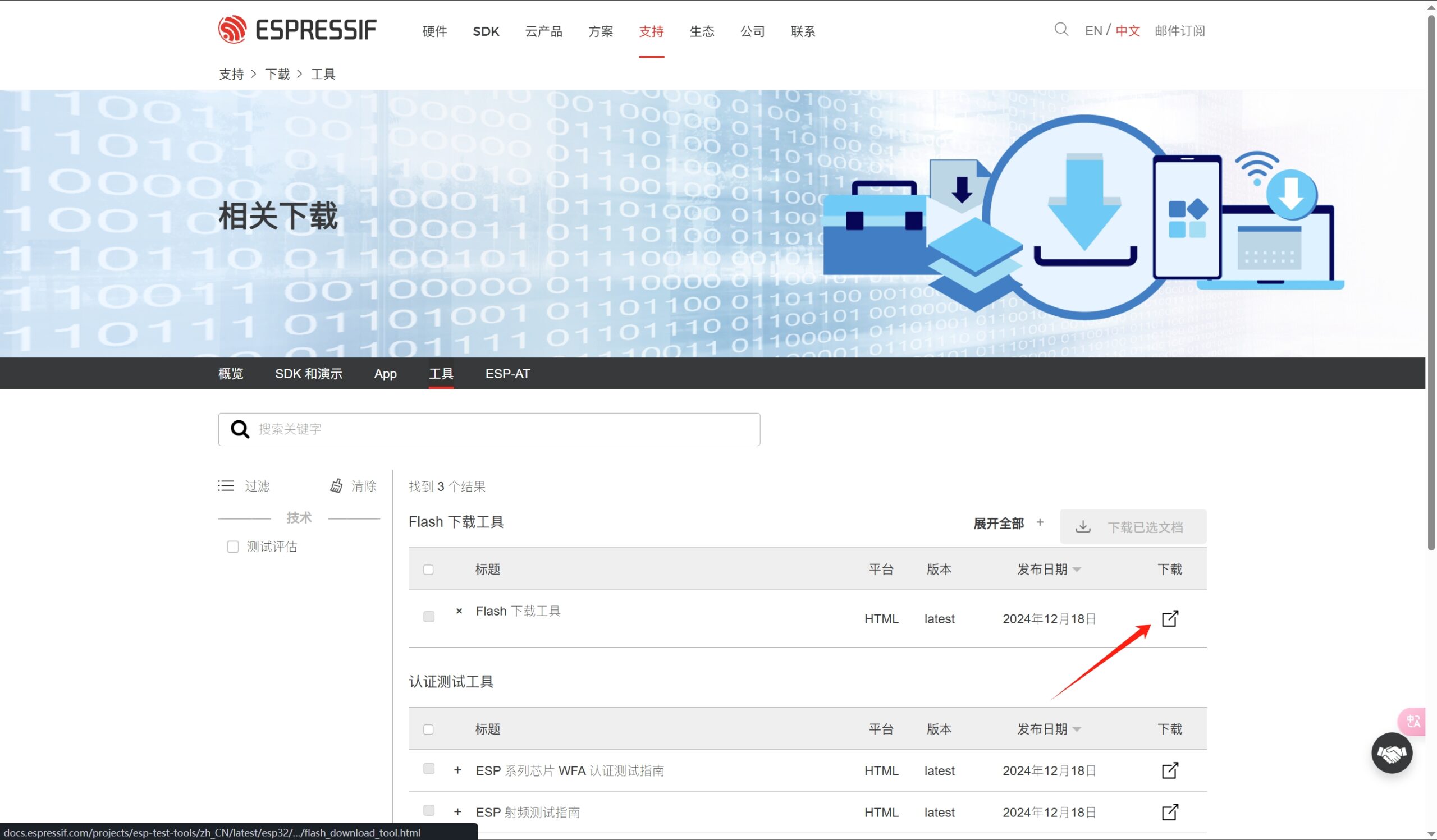Open external link for ESP 系列芯片 WFA 认证测试指南
1437x840 pixels.
(x=1170, y=770)
